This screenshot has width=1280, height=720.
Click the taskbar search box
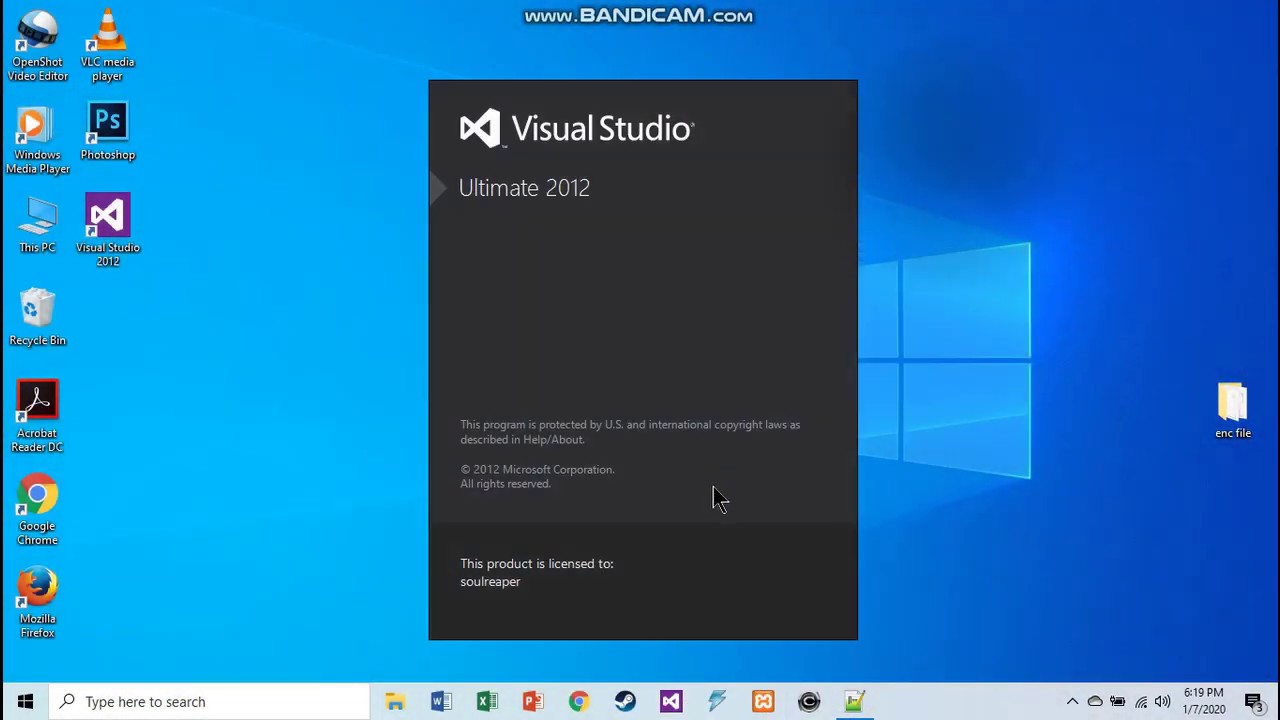pos(209,702)
